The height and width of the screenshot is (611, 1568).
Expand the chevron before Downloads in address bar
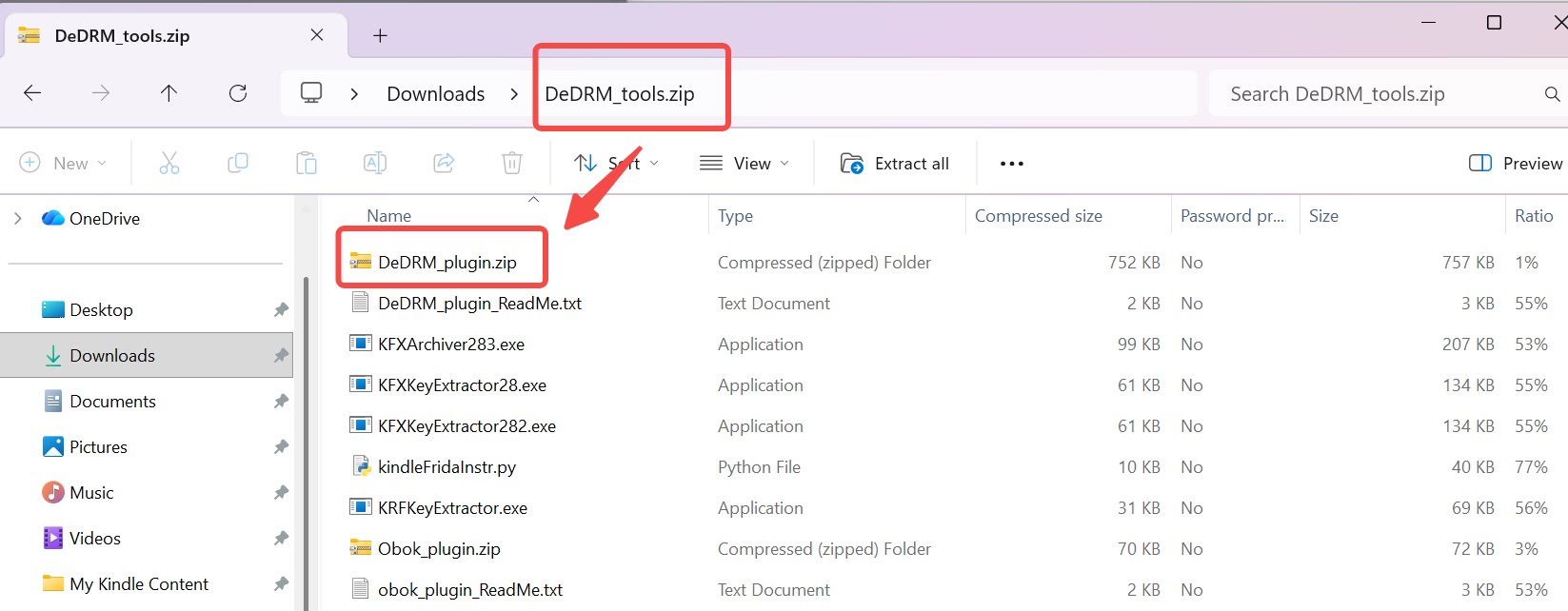tap(355, 94)
